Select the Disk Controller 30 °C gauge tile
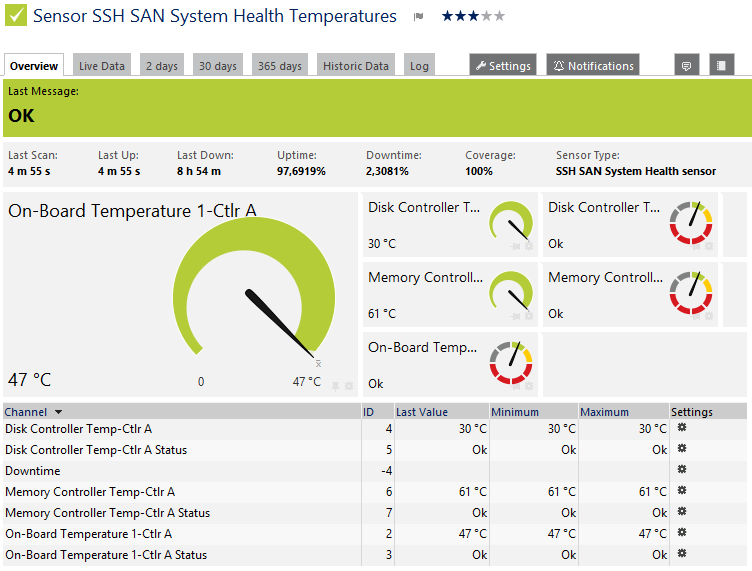The height and width of the screenshot is (571, 752). coord(450,225)
